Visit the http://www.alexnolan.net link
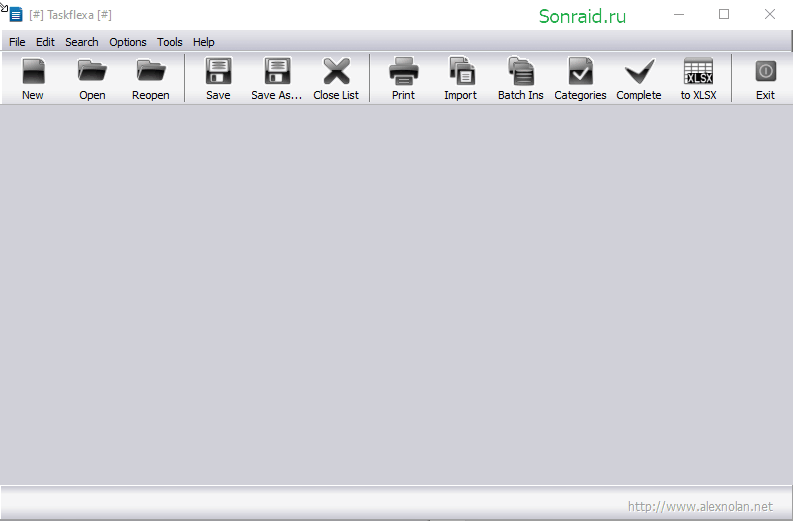Image resolution: width=793 pixels, height=521 pixels. coord(700,506)
